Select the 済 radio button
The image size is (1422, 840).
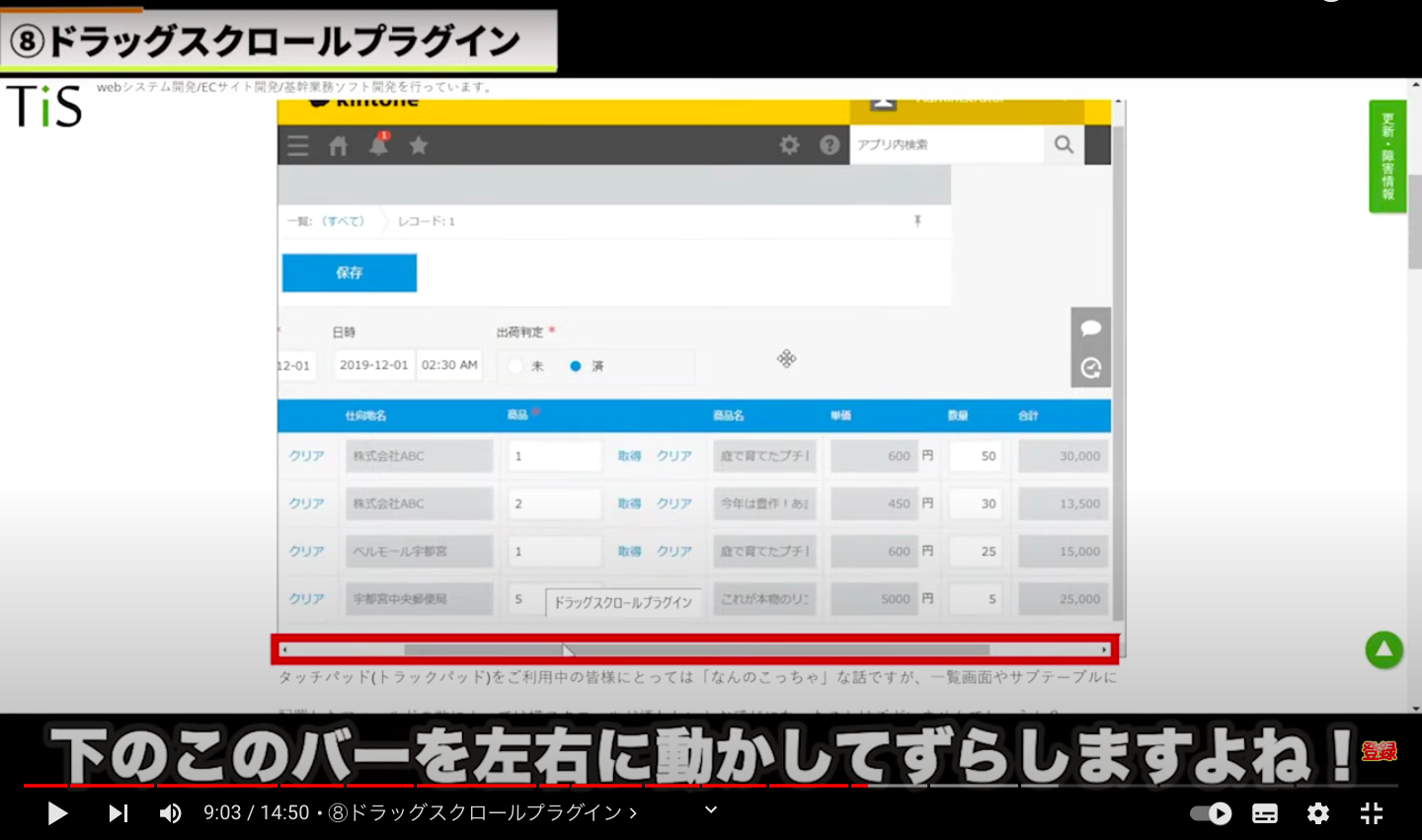coord(576,366)
